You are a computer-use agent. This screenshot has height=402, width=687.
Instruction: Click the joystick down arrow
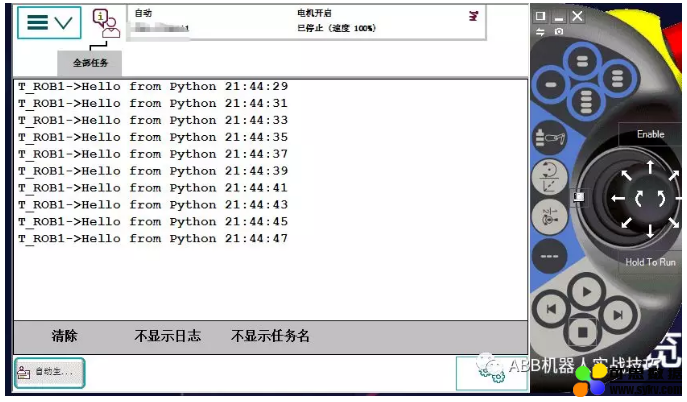pyautogui.click(x=649, y=231)
